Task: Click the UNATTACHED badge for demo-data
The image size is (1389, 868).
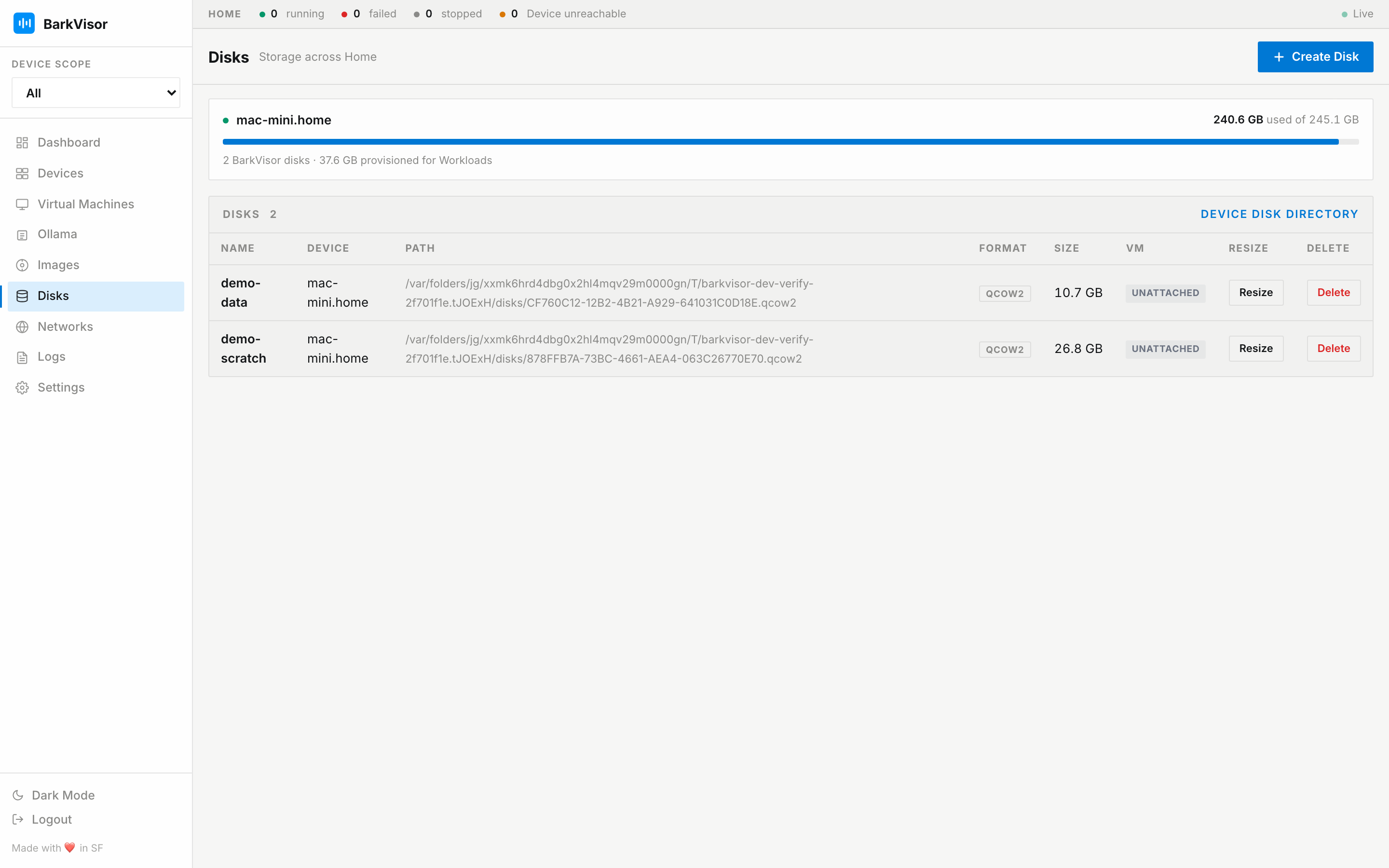Action: [x=1165, y=293]
